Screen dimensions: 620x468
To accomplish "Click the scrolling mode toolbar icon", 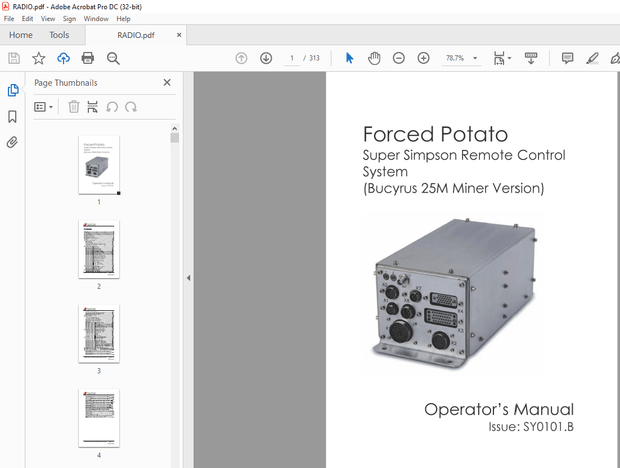I will pos(531,58).
